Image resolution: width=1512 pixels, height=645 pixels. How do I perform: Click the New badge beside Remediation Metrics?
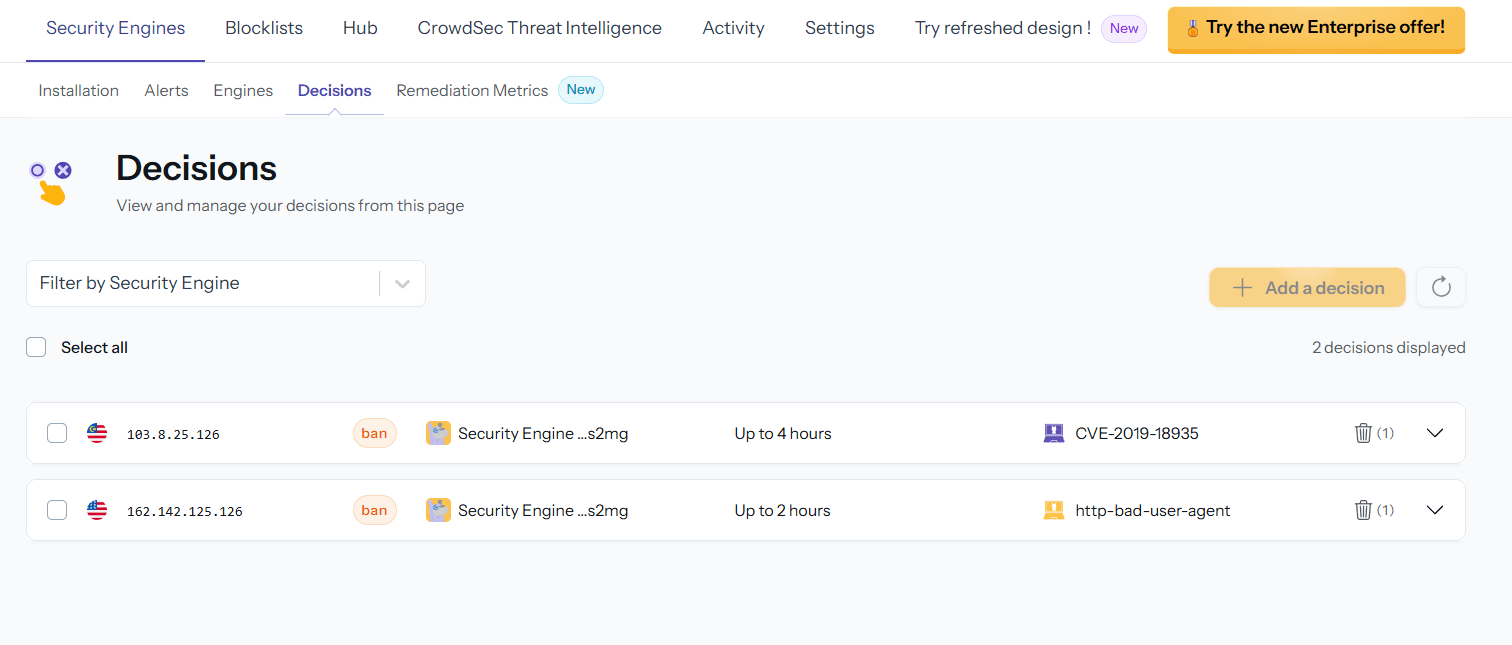tap(581, 90)
